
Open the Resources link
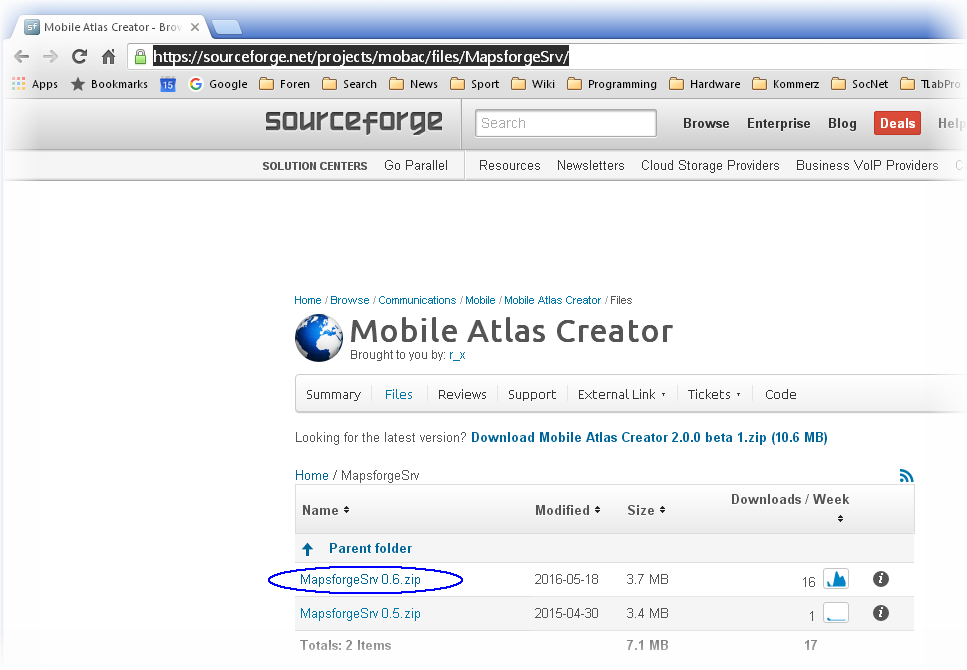click(509, 166)
